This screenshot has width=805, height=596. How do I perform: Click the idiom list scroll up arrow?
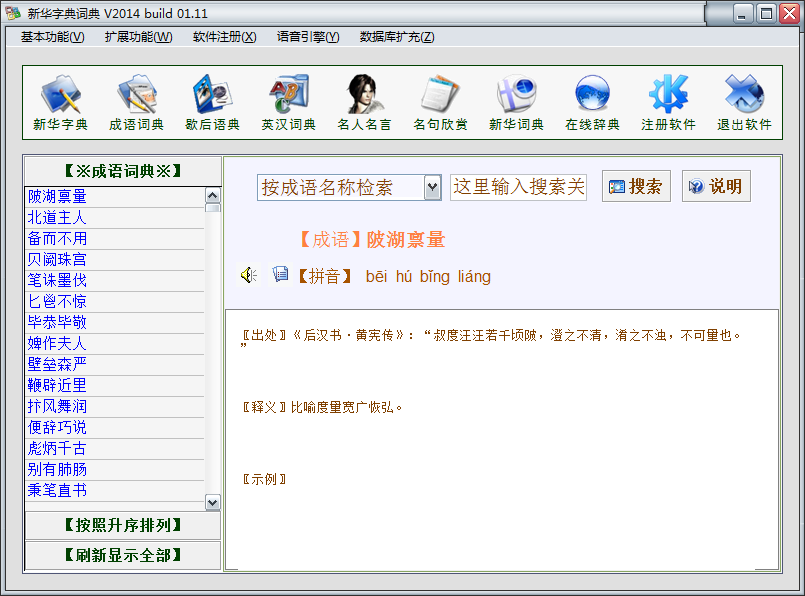213,195
